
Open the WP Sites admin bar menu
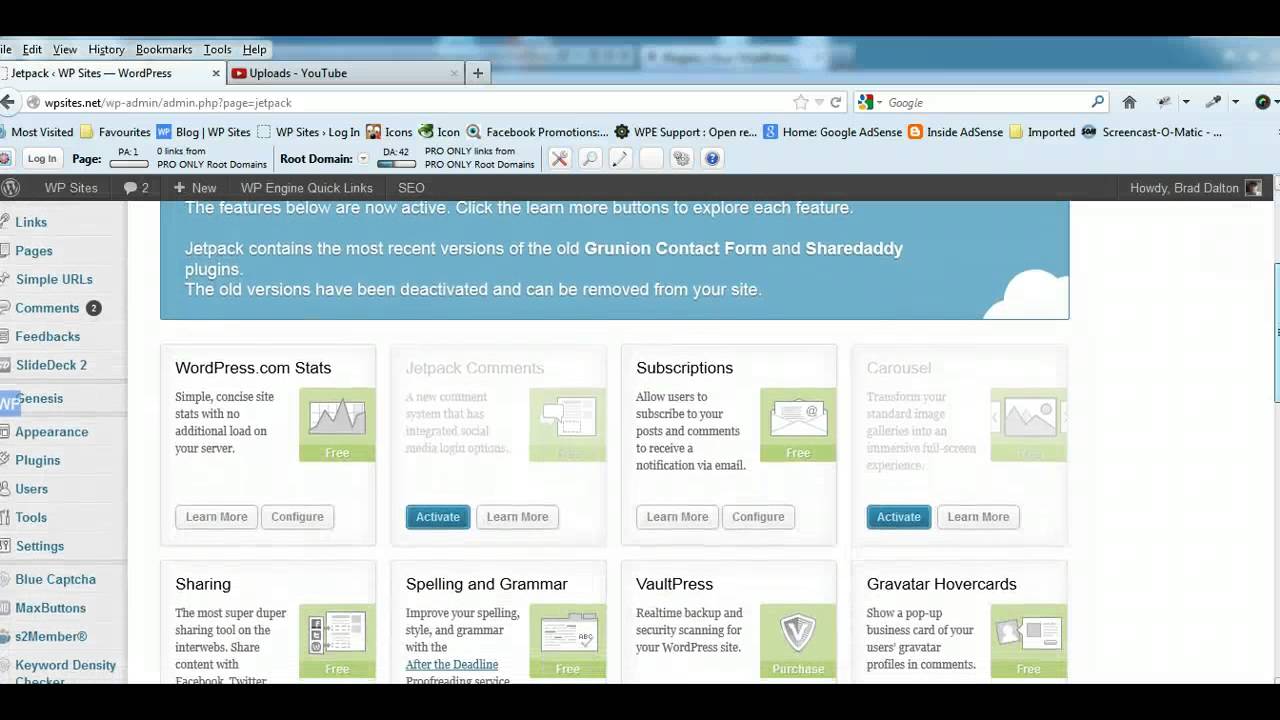pos(71,188)
